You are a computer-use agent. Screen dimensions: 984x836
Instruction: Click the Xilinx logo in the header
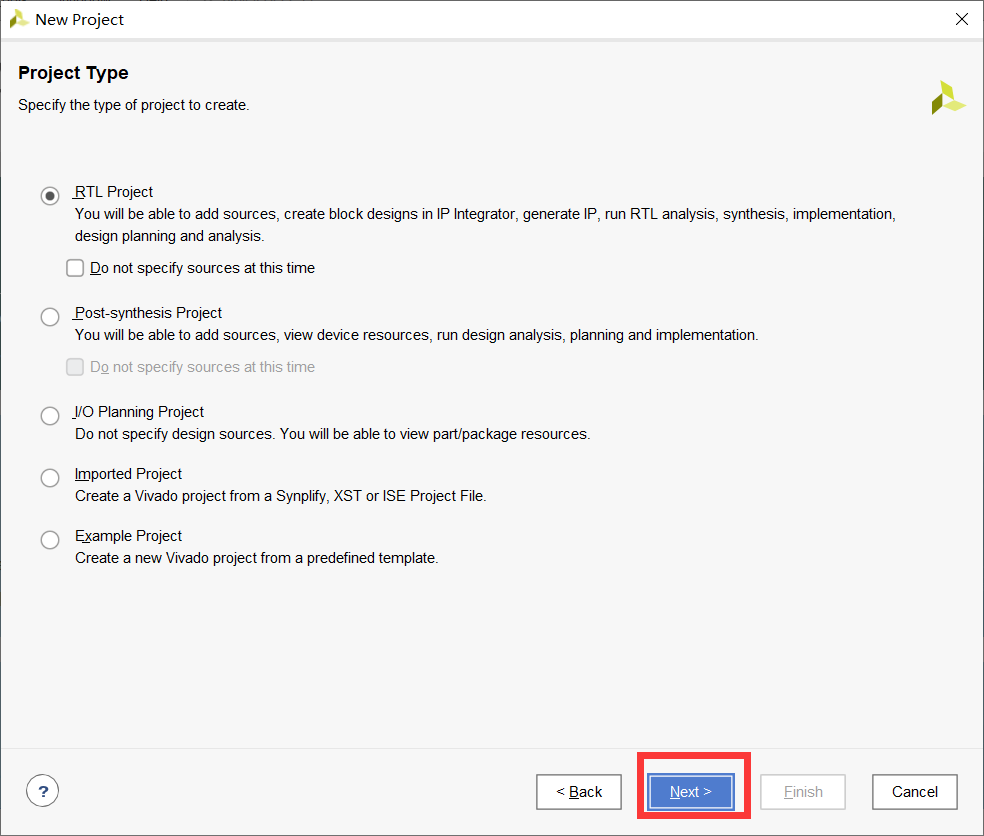(948, 98)
